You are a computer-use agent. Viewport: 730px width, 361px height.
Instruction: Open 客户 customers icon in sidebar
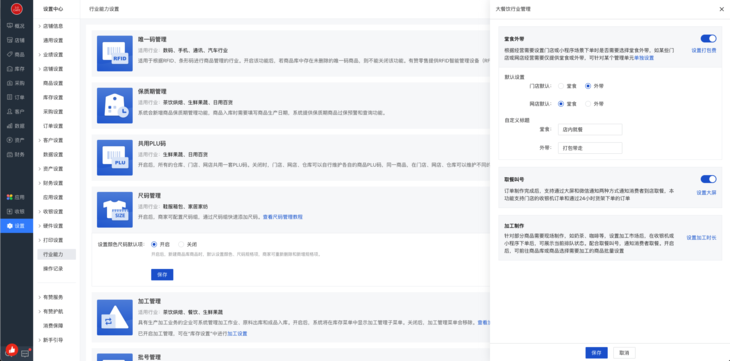click(x=10, y=112)
